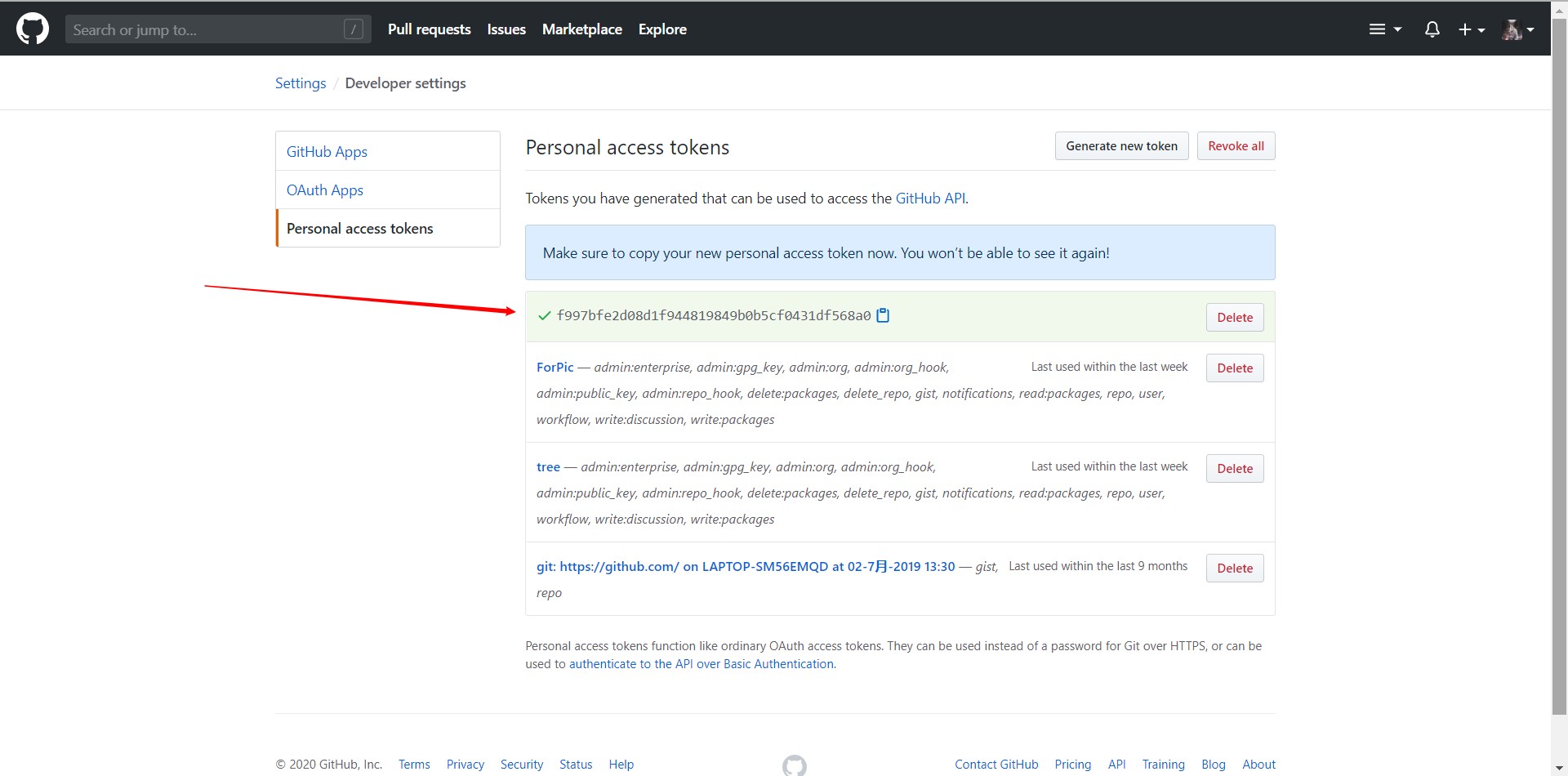Open the profile avatar dropdown menu
Screen dimensions: 1568x776
point(1518,29)
